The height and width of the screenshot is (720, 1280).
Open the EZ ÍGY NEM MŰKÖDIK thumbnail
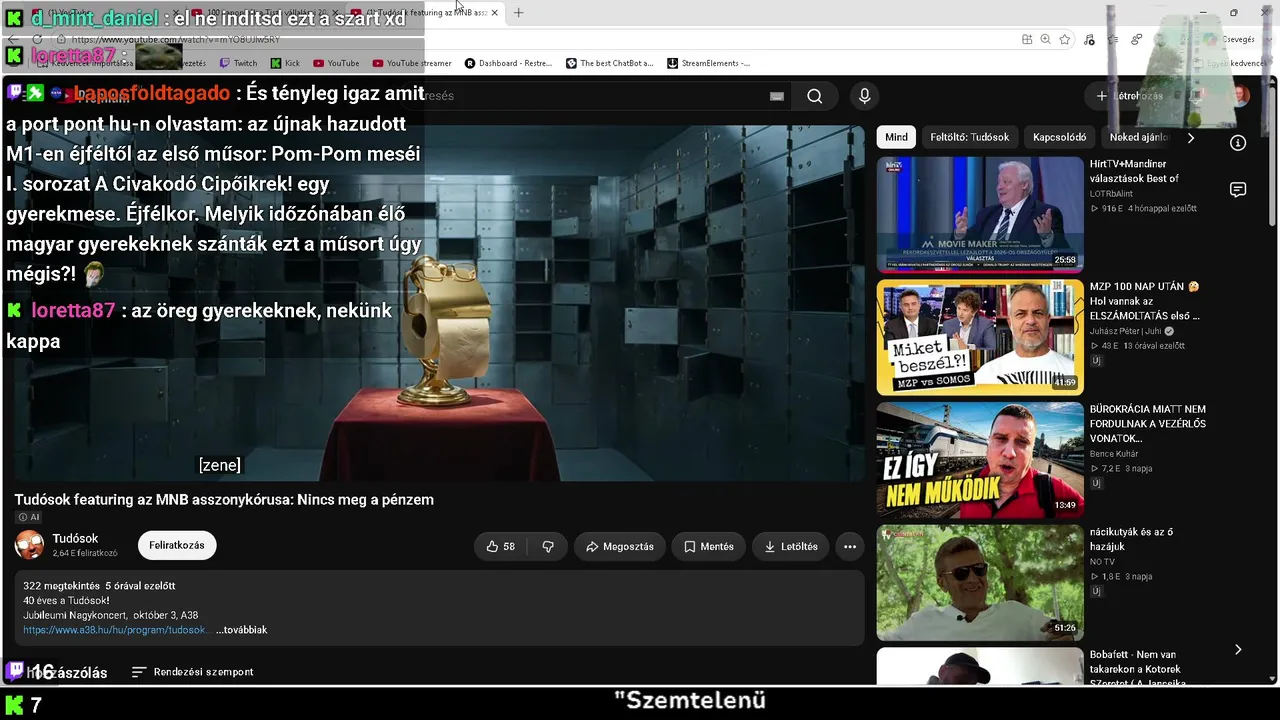pyautogui.click(x=980, y=460)
